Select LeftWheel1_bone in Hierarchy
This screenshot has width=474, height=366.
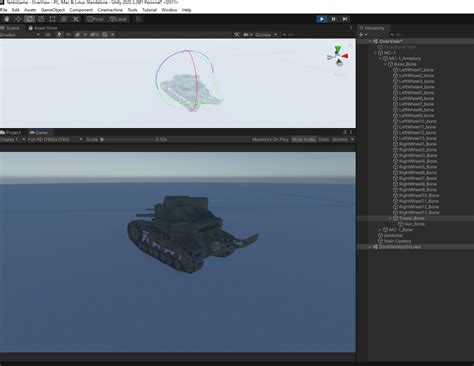pos(416,70)
